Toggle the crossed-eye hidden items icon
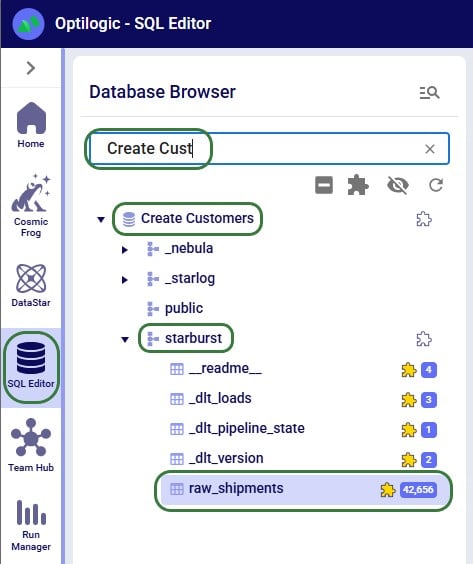473x564 pixels. [397, 185]
